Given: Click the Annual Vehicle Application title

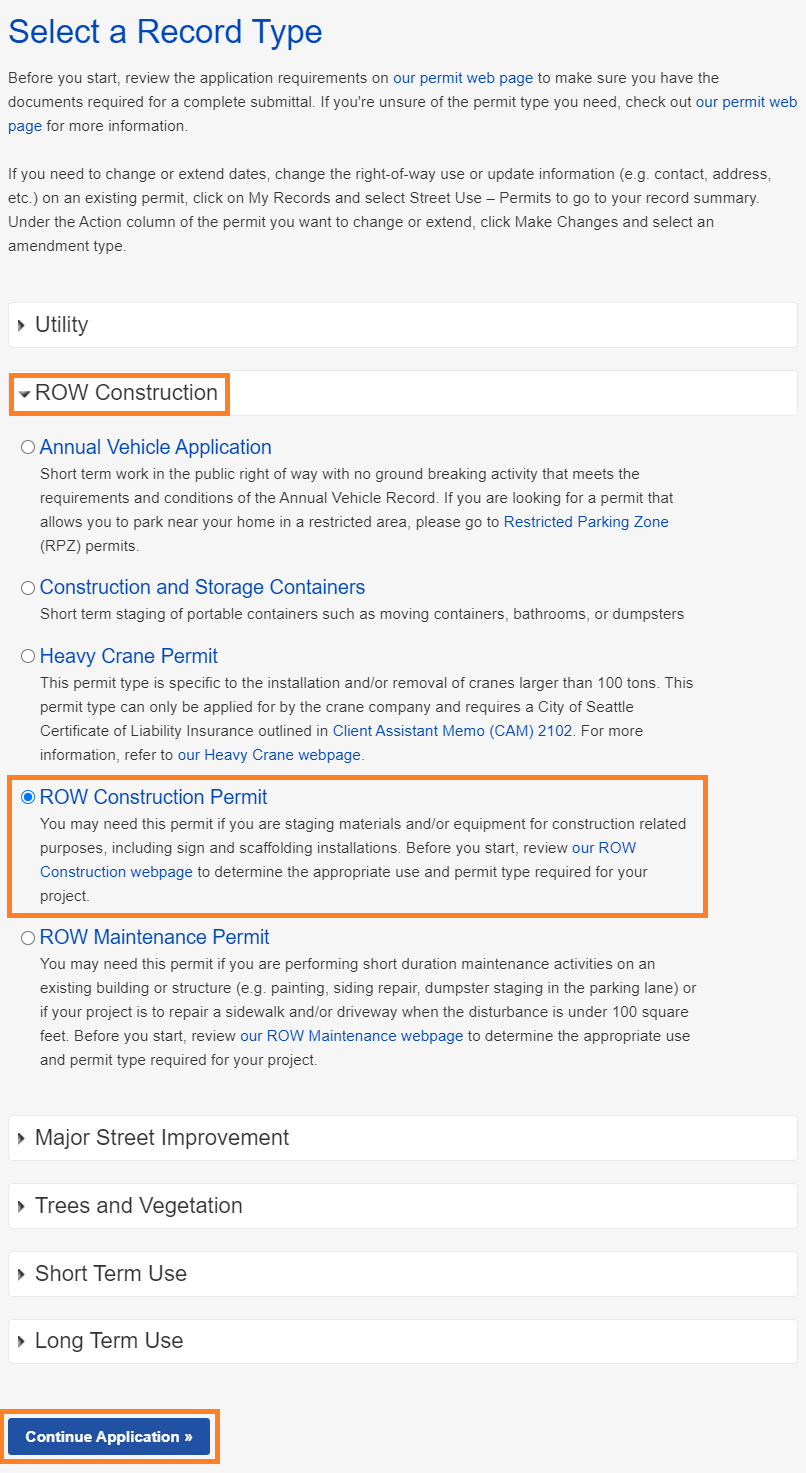Looking at the screenshot, I should click(x=156, y=447).
